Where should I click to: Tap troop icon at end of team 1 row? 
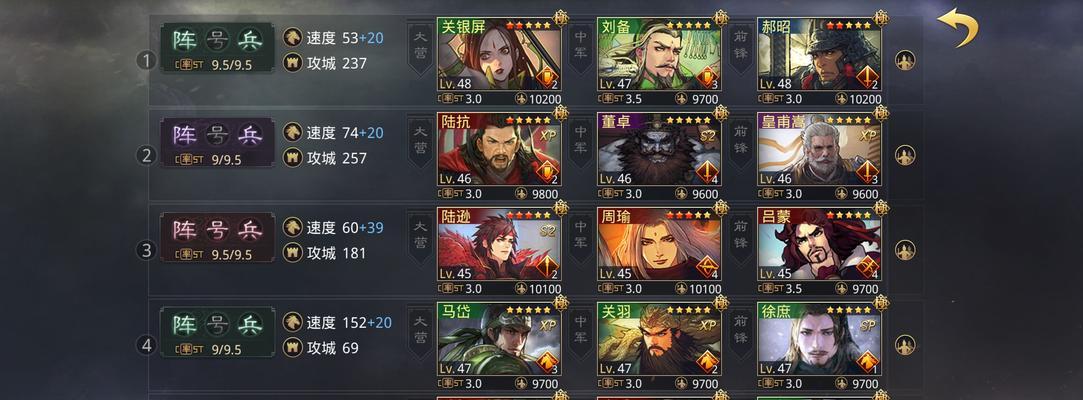click(x=905, y=61)
